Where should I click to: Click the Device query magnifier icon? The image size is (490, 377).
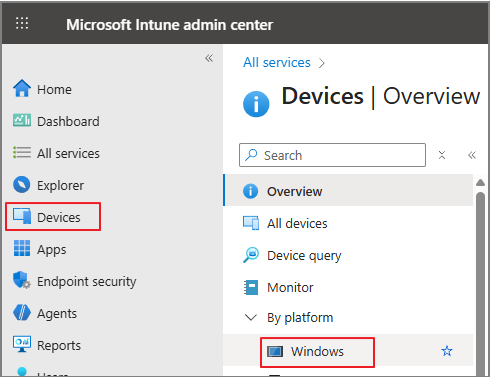(251, 255)
